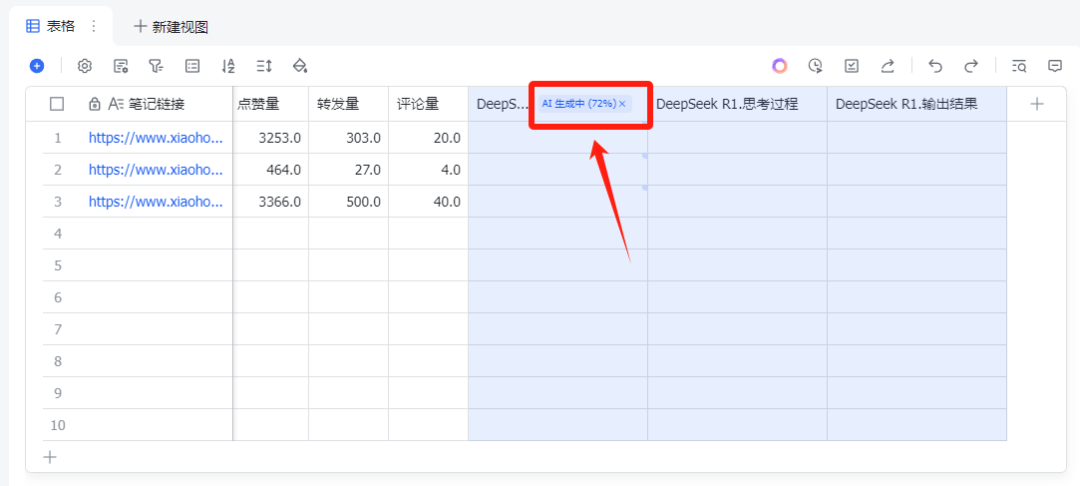Open the group records tool
The width and height of the screenshot is (1080, 486).
coord(192,66)
